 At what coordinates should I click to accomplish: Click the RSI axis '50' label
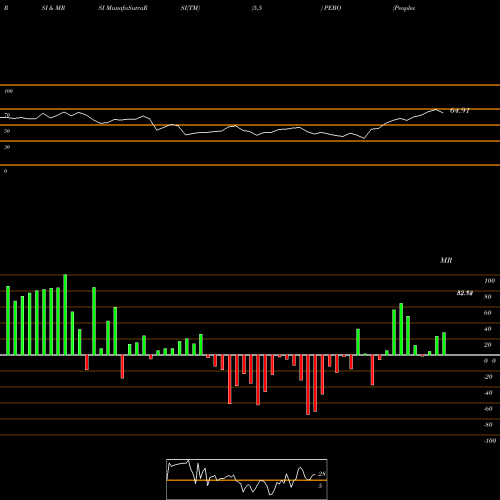(7, 131)
